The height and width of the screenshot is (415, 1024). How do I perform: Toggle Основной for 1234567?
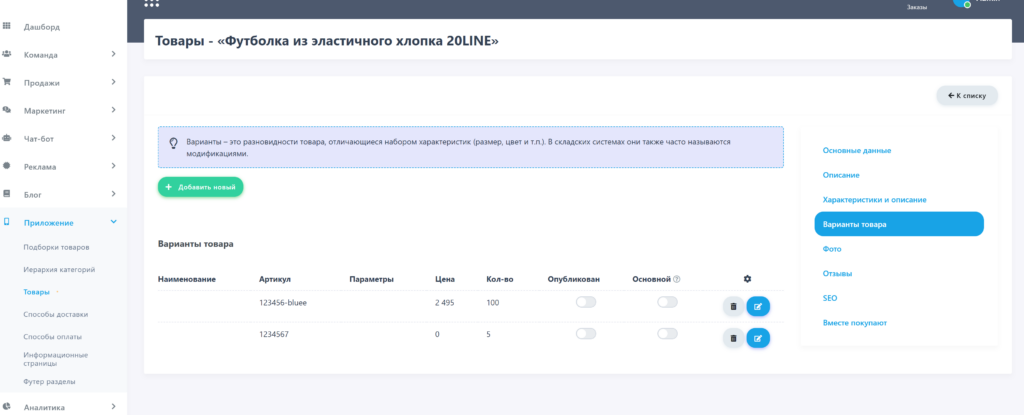(667, 334)
